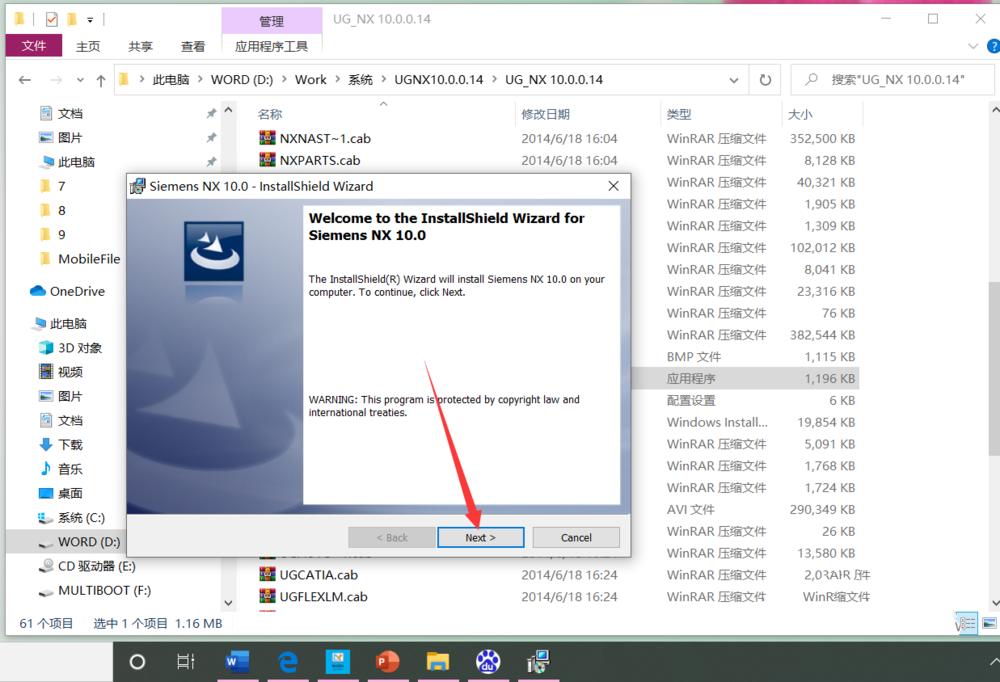Open Baidu app from the taskbar
This screenshot has width=1000, height=682.
(x=487, y=661)
